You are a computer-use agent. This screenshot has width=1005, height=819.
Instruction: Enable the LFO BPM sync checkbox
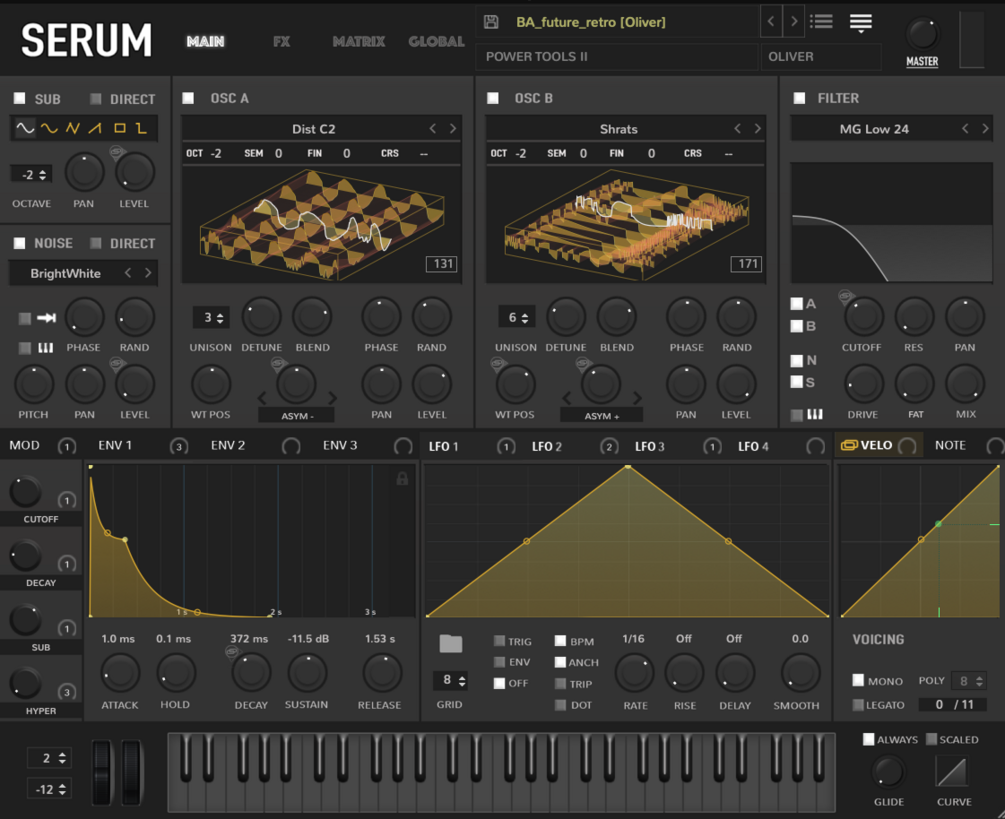click(560, 641)
